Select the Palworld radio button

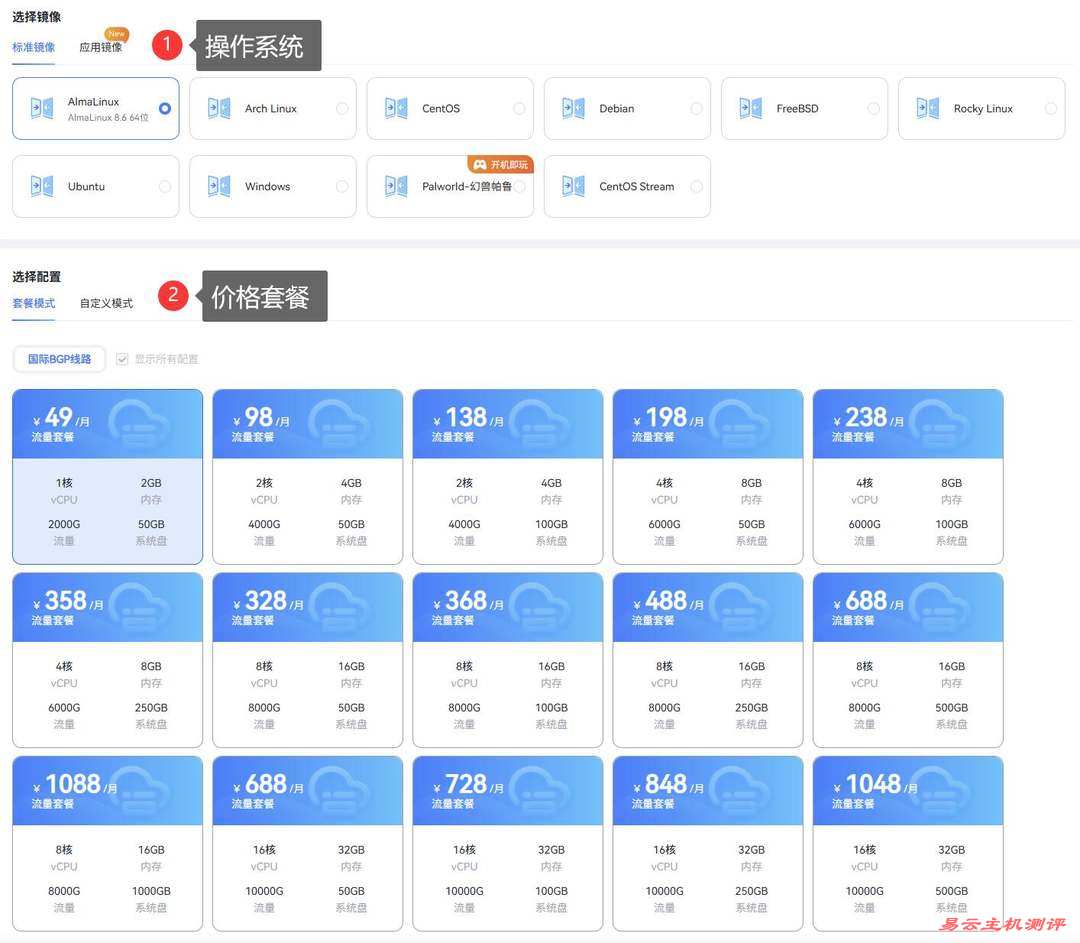coord(519,187)
